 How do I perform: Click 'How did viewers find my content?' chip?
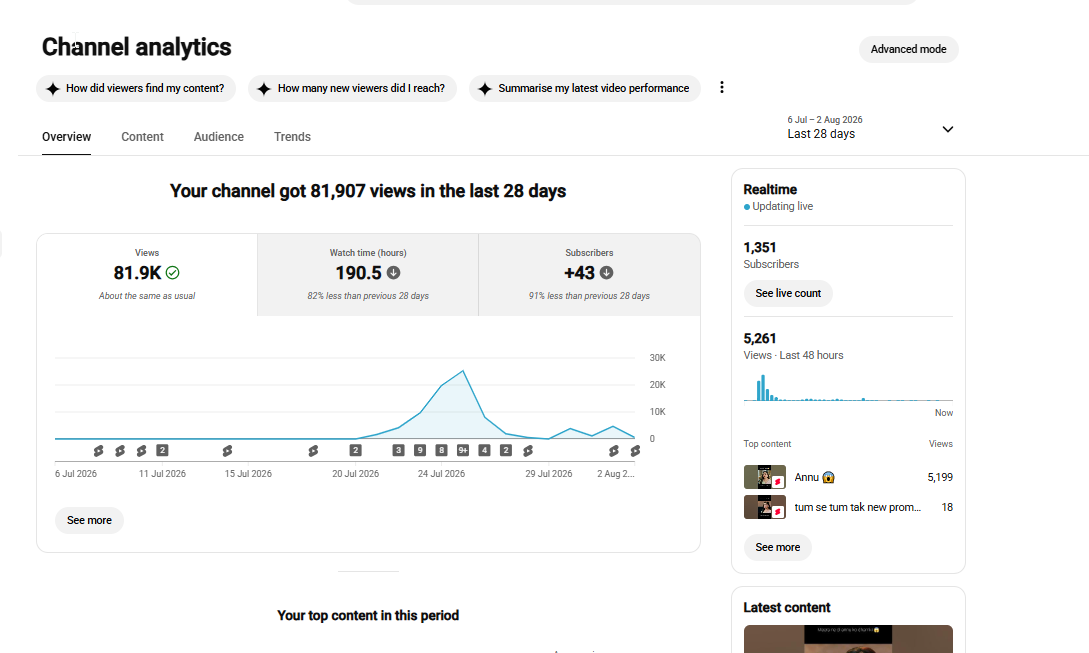136,88
